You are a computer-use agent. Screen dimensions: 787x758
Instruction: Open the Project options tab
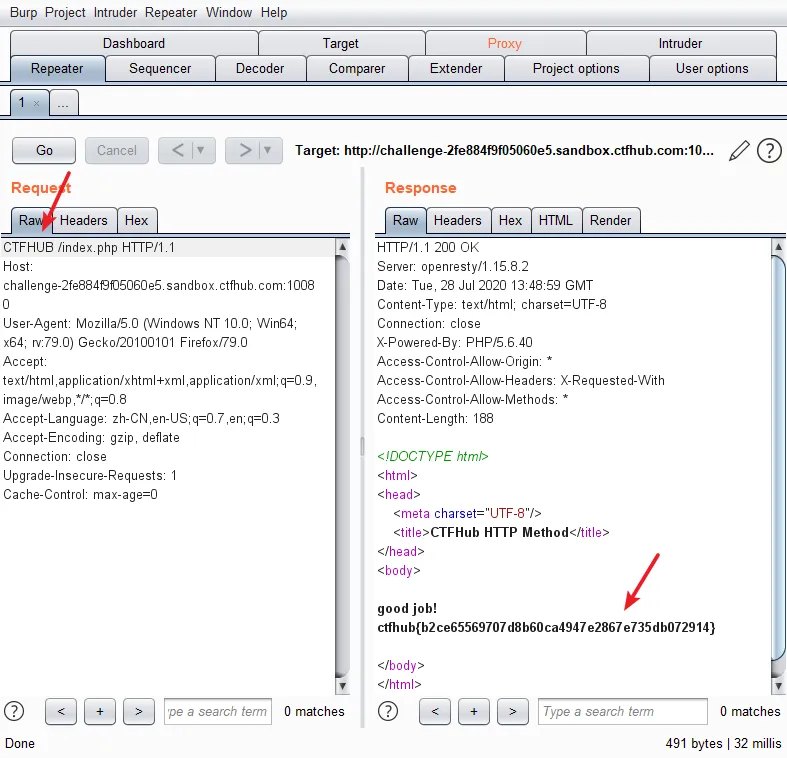tap(576, 68)
